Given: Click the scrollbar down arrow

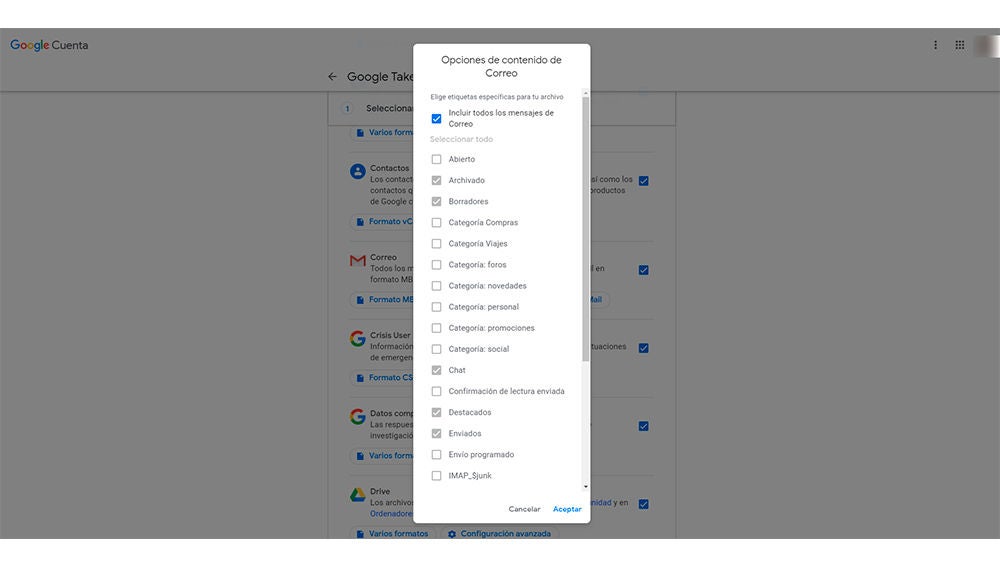Looking at the screenshot, I should pos(585,487).
